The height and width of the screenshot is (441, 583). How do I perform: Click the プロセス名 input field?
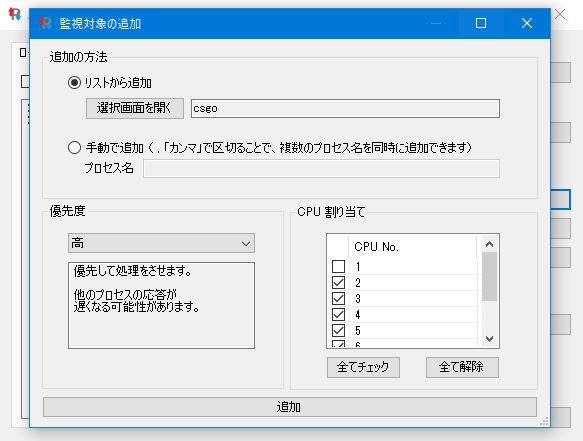click(321, 169)
